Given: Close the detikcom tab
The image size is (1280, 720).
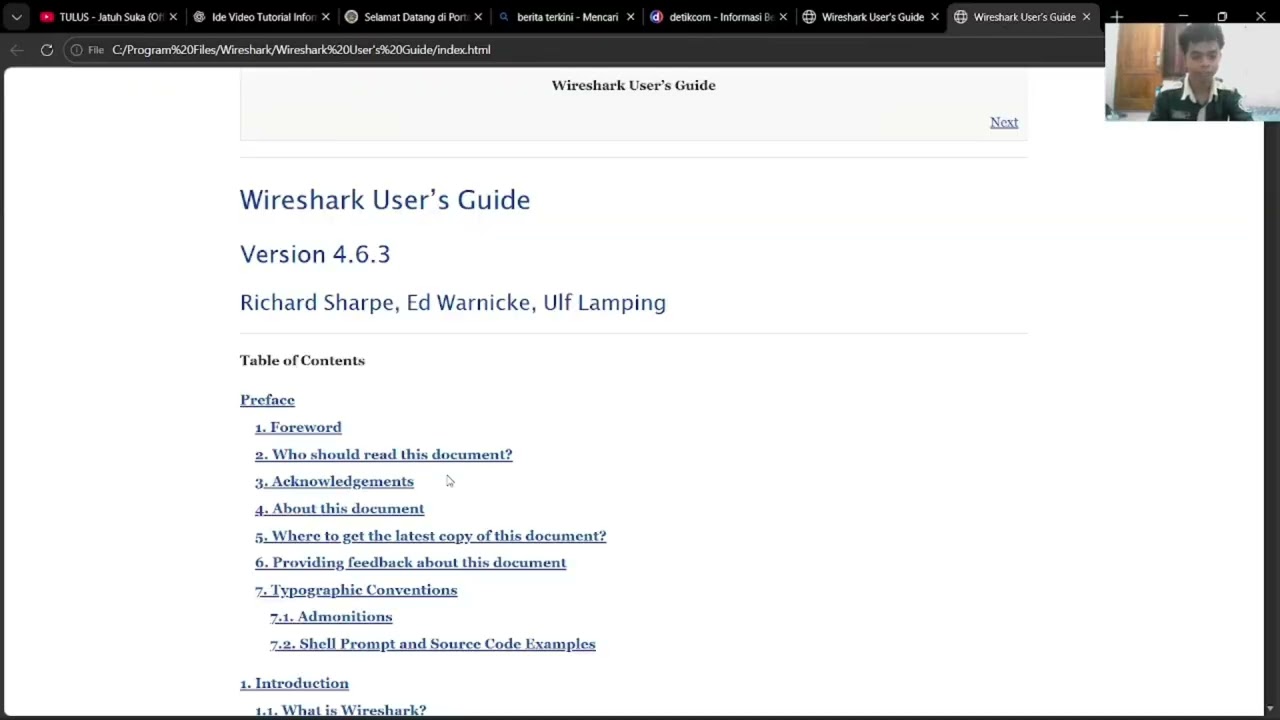Looking at the screenshot, I should coord(783,17).
